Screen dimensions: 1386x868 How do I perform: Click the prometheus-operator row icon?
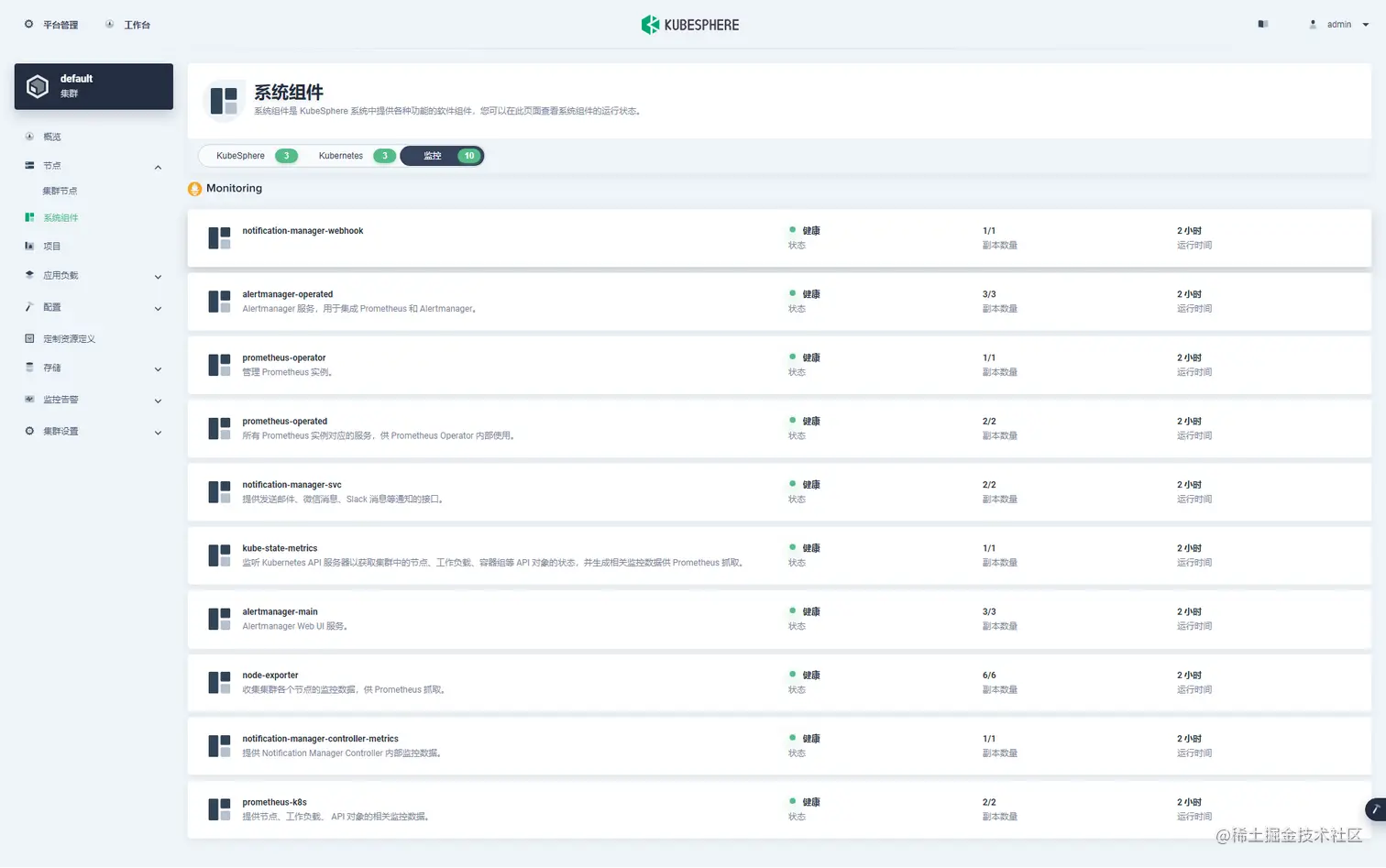pyautogui.click(x=219, y=365)
